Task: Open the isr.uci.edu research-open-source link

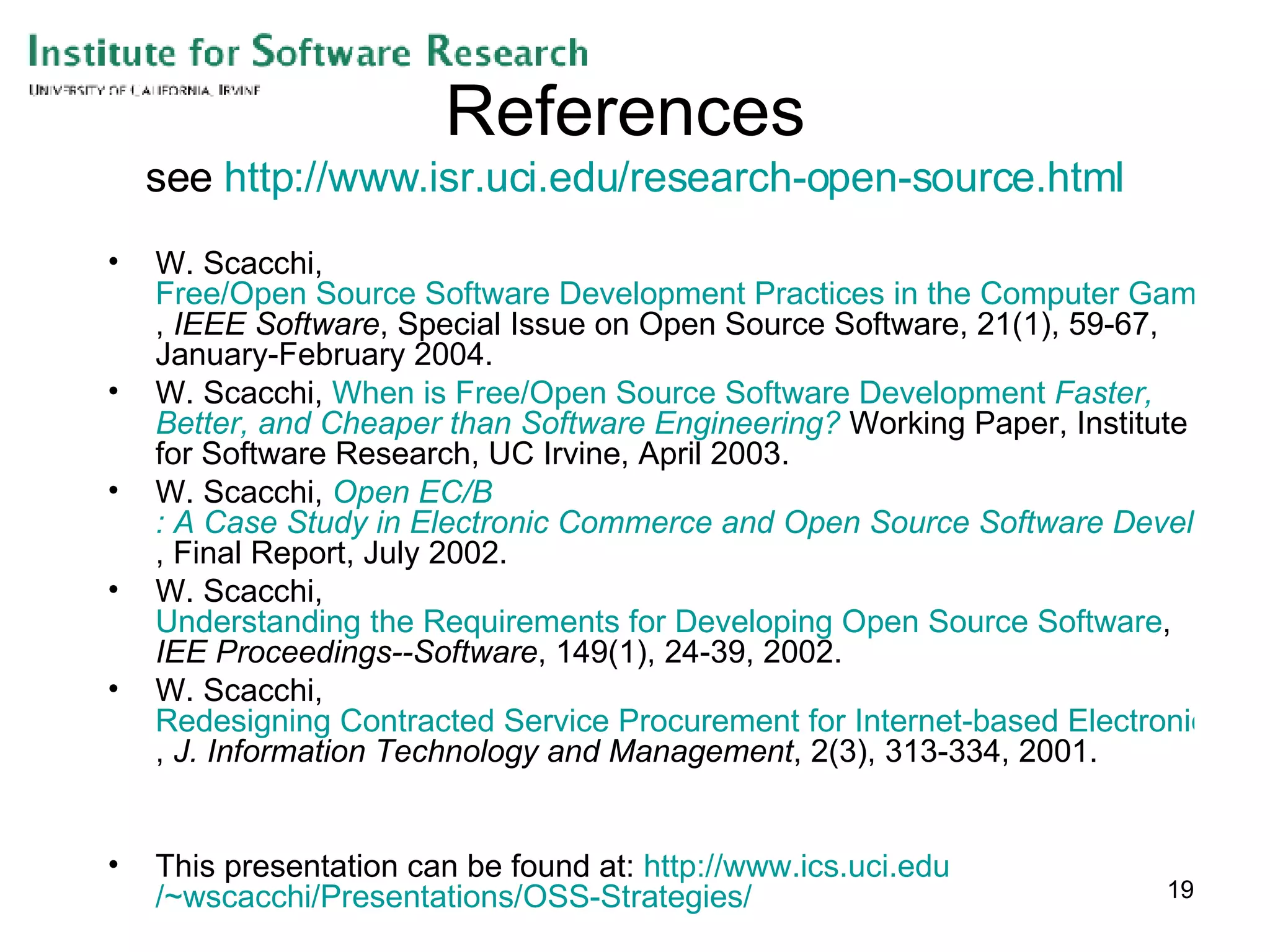Action: coord(673,178)
